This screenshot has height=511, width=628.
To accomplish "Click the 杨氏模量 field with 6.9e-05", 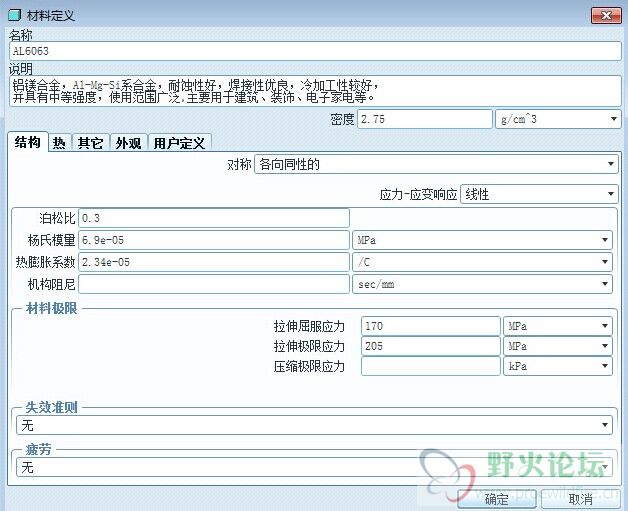I will [x=214, y=240].
